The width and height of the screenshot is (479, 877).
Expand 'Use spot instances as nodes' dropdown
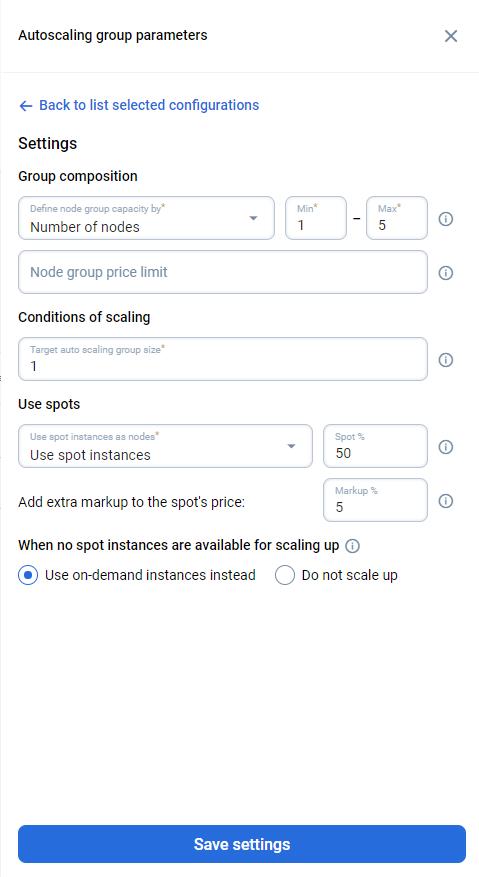(x=166, y=446)
